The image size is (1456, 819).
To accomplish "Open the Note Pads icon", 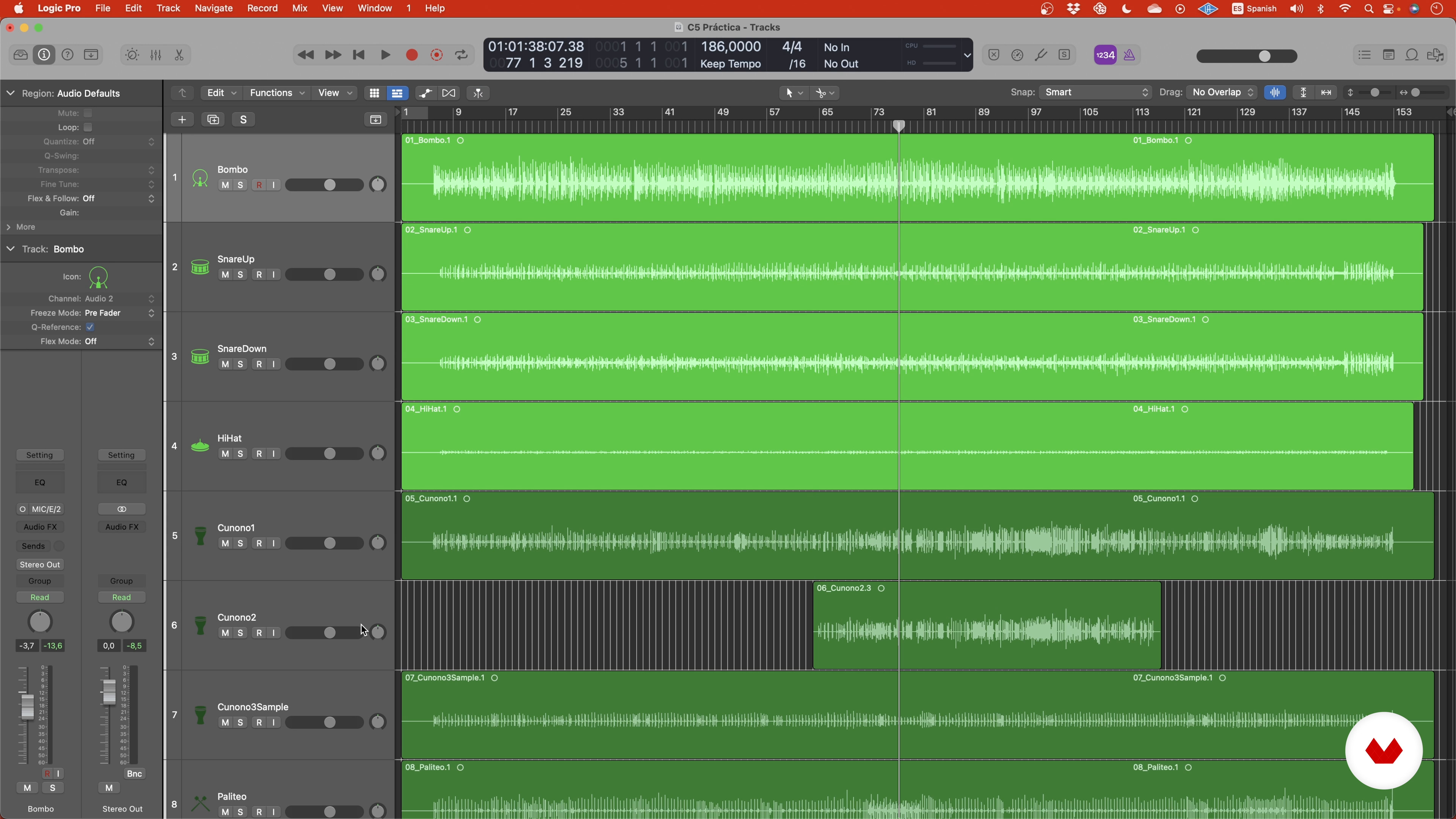I will [1388, 55].
